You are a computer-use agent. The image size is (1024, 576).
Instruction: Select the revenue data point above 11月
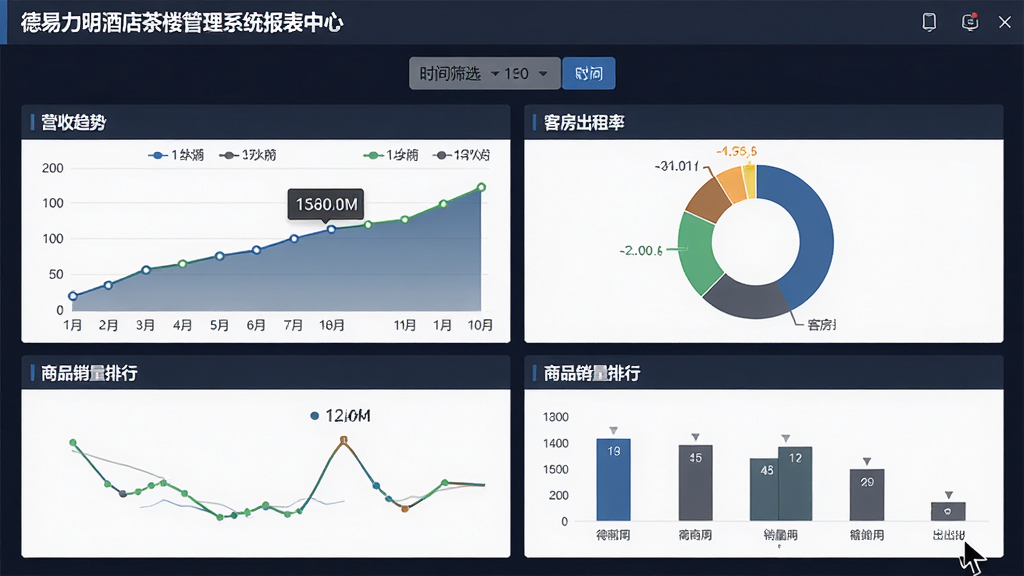405,219
